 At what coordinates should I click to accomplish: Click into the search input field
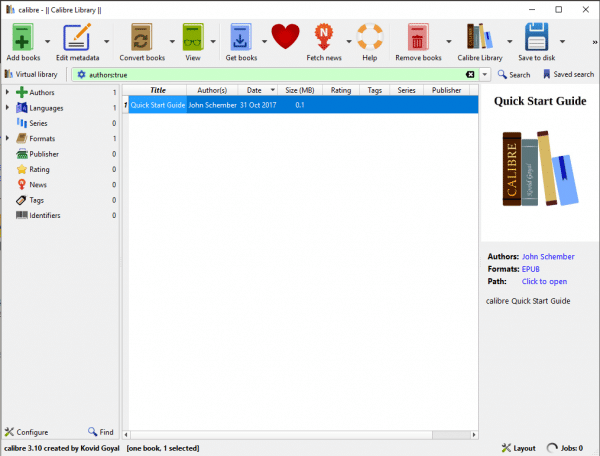pyautogui.click(x=270, y=75)
